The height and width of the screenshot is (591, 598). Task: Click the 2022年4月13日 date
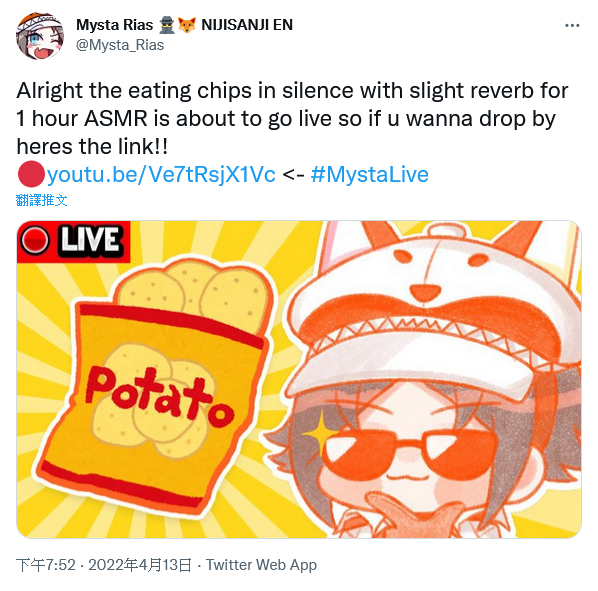tap(140, 565)
